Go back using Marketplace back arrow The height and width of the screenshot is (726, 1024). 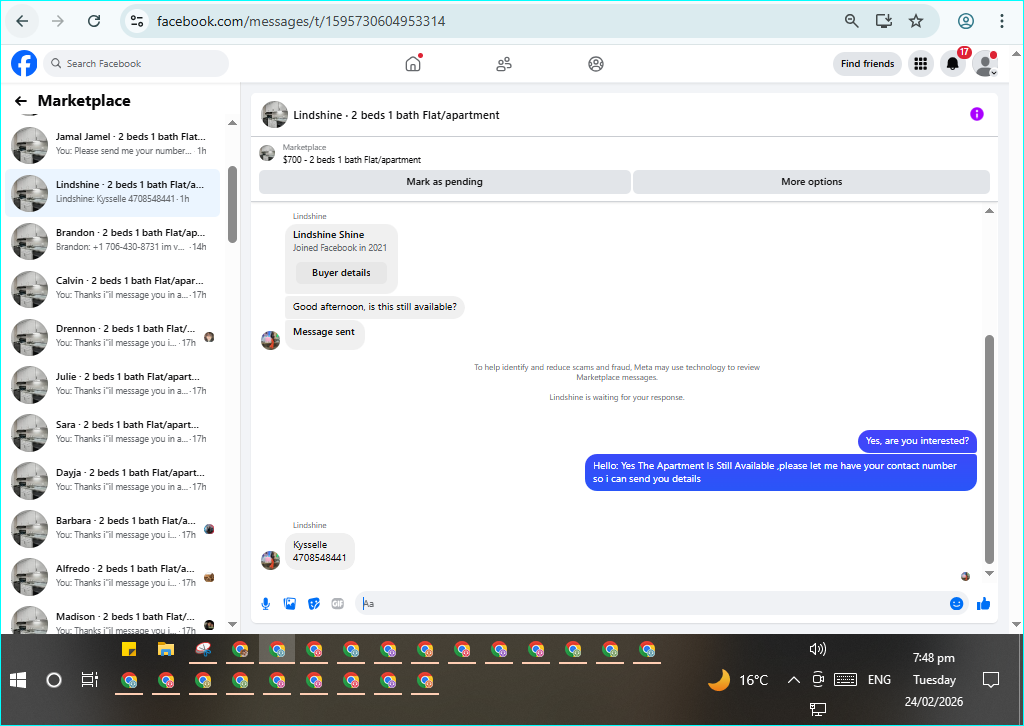[21, 101]
